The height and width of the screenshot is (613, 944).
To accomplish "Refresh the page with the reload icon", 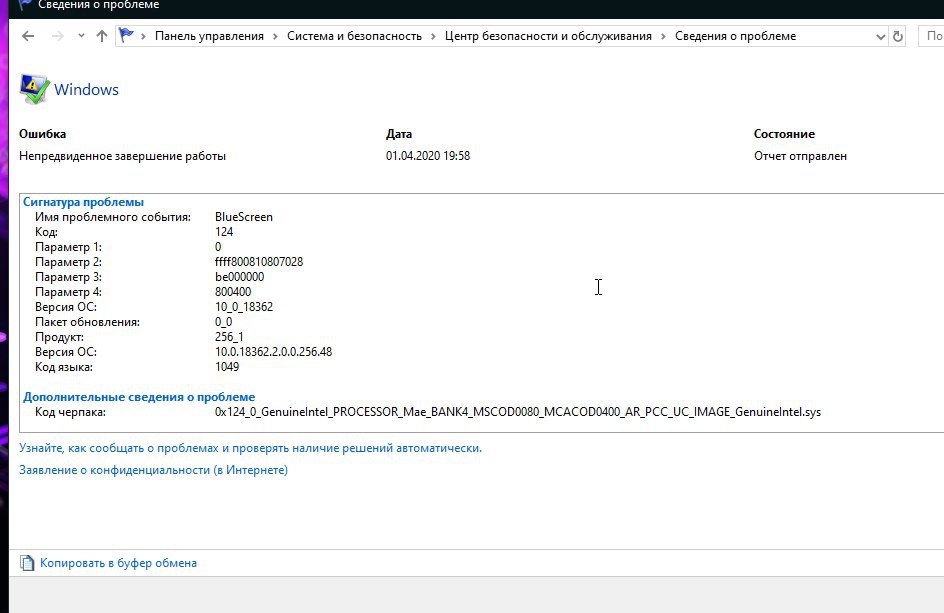I will (x=898, y=36).
